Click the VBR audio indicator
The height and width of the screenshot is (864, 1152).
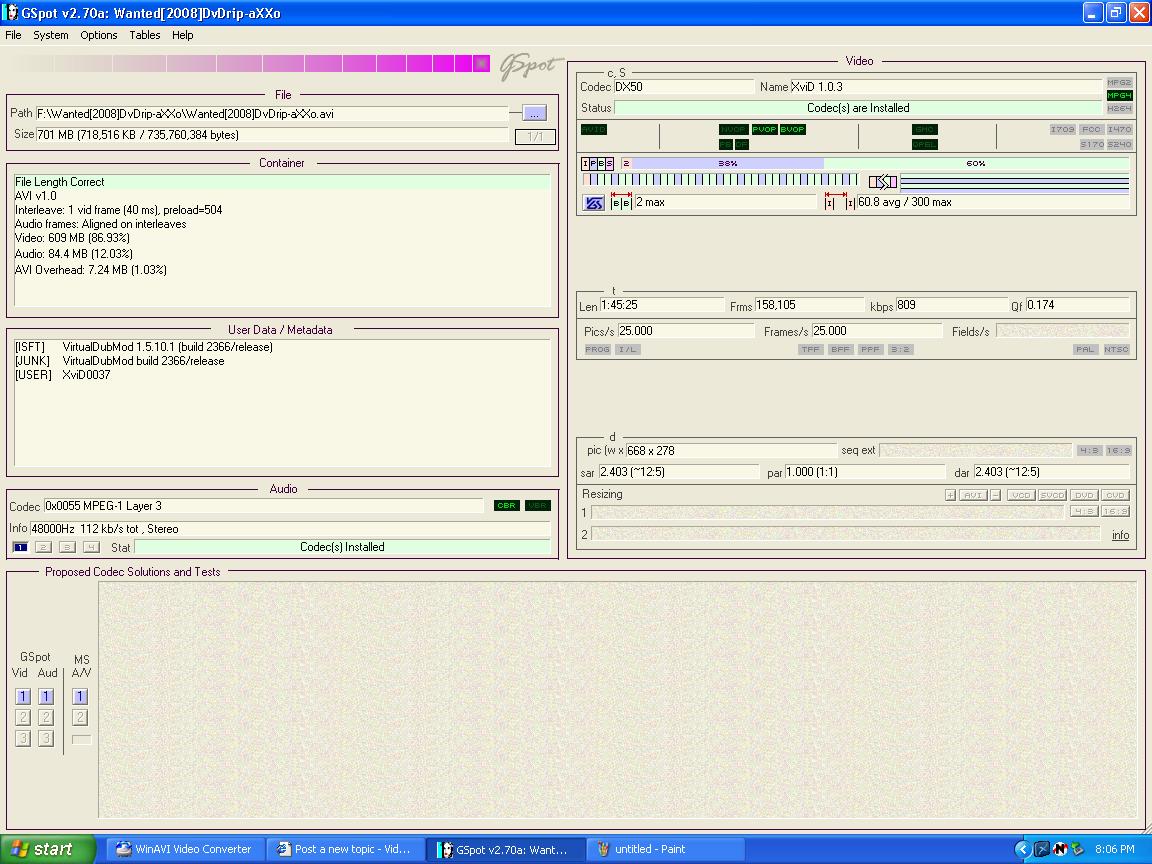pos(538,505)
